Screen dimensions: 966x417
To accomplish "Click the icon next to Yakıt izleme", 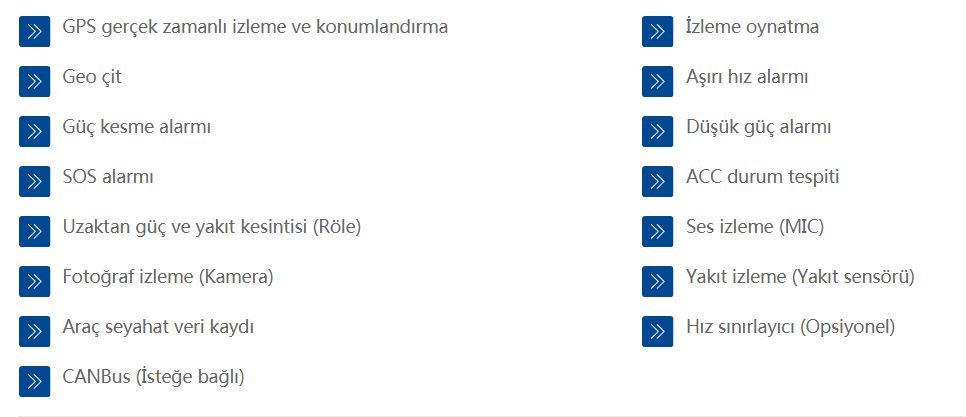I will [657, 281].
